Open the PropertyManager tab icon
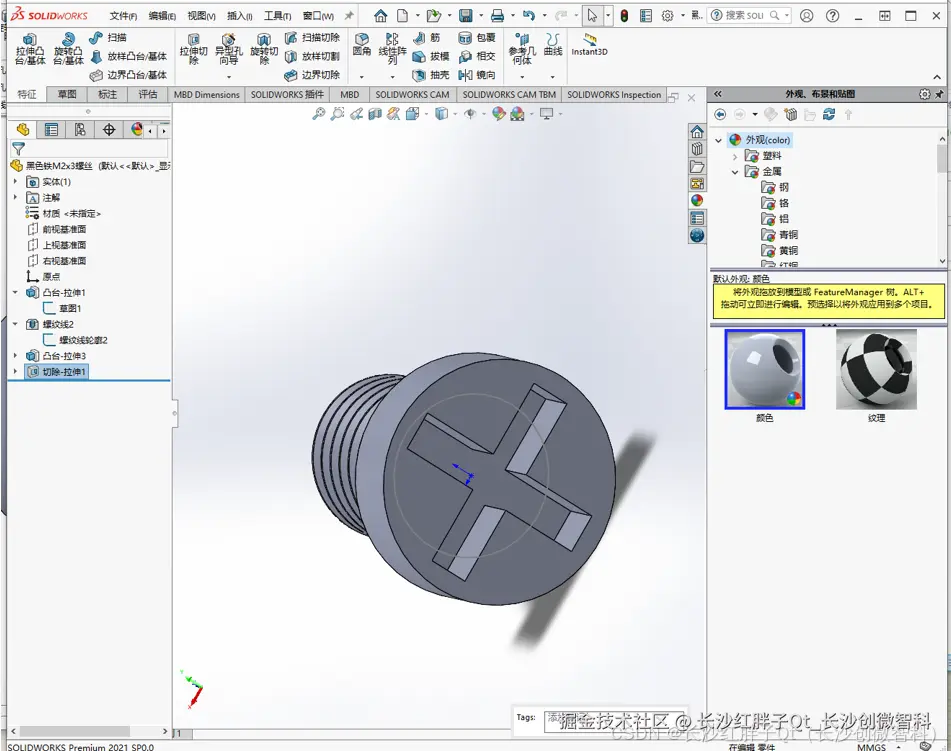Screen dimensions: 951x751 pyautogui.click(x=51, y=130)
